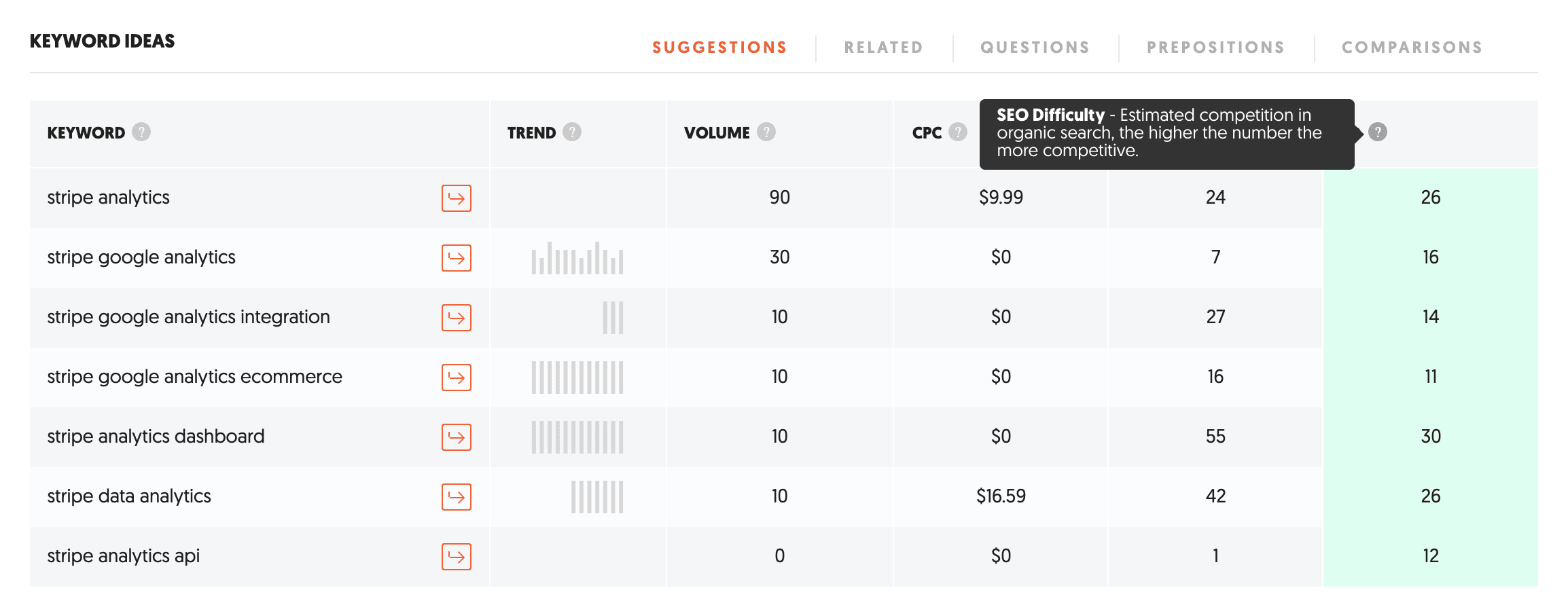Click help icon next to CPC header
The width and height of the screenshot is (1568, 607).
click(958, 132)
